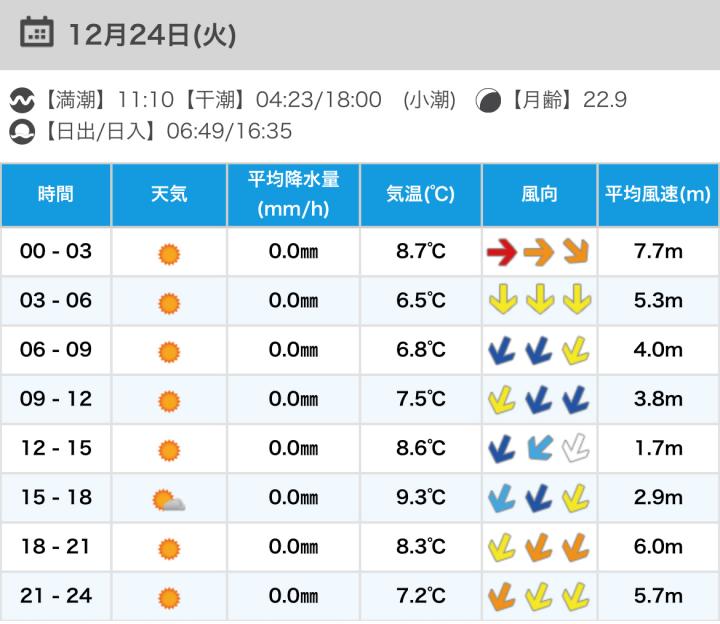720x624 pixels.
Task: Click the wind speed 1.7m
Action: tap(658, 448)
